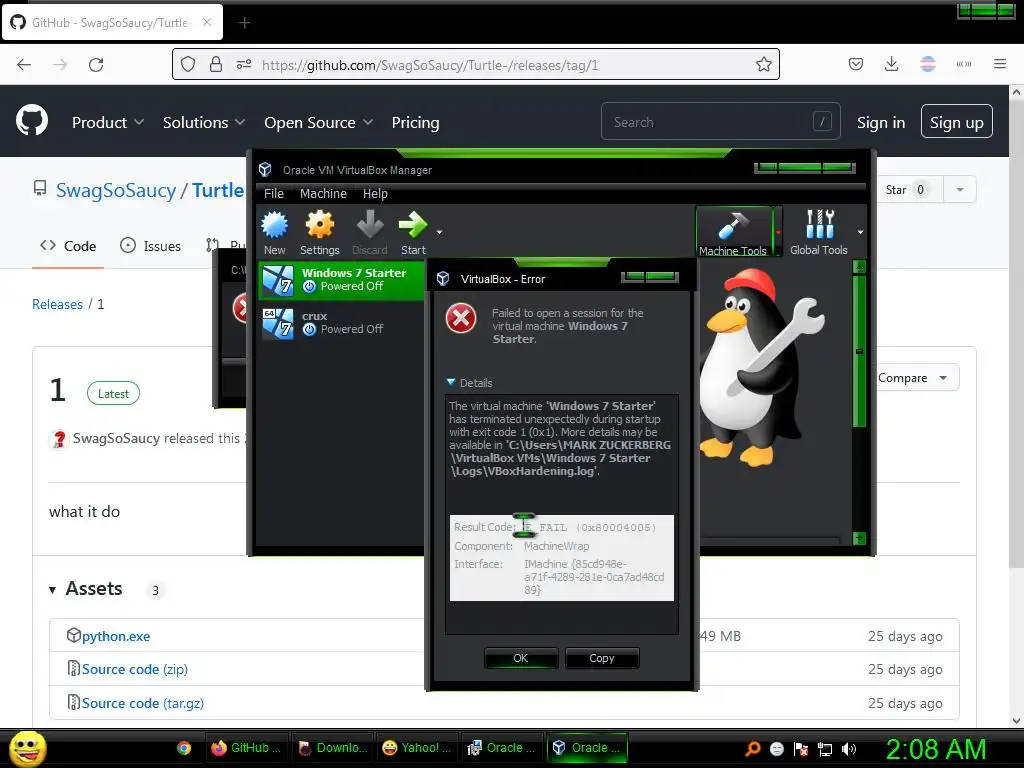Open the Star list dropdown arrow

pos(959,189)
